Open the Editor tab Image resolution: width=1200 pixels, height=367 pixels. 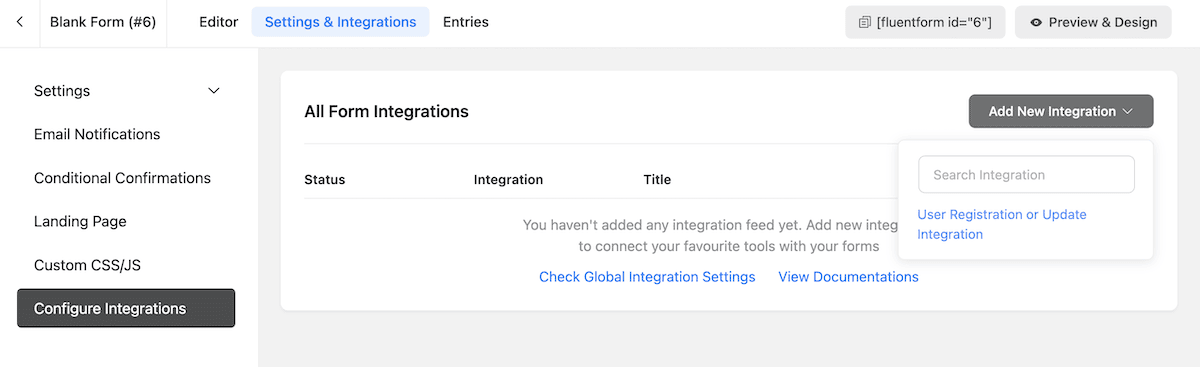click(219, 22)
